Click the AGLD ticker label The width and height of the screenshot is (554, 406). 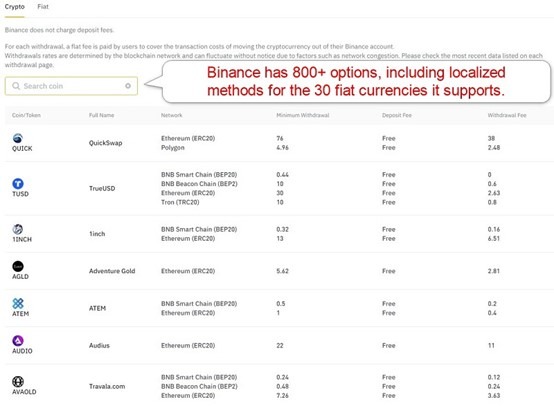pyautogui.click(x=20, y=277)
